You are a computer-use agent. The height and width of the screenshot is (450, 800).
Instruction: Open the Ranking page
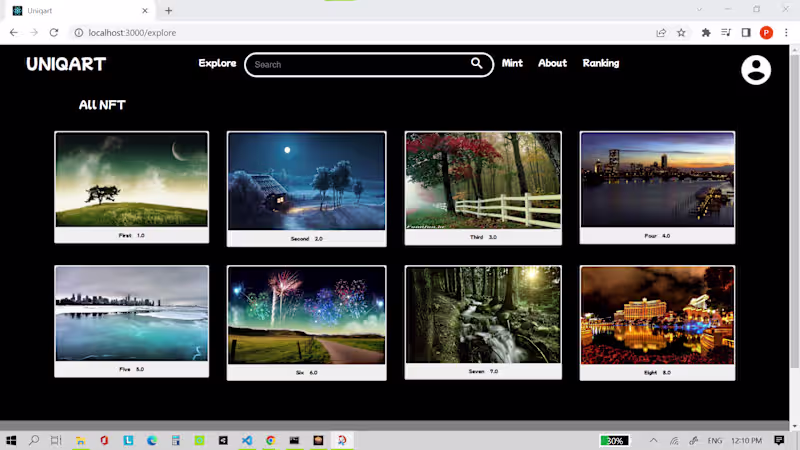(x=601, y=63)
